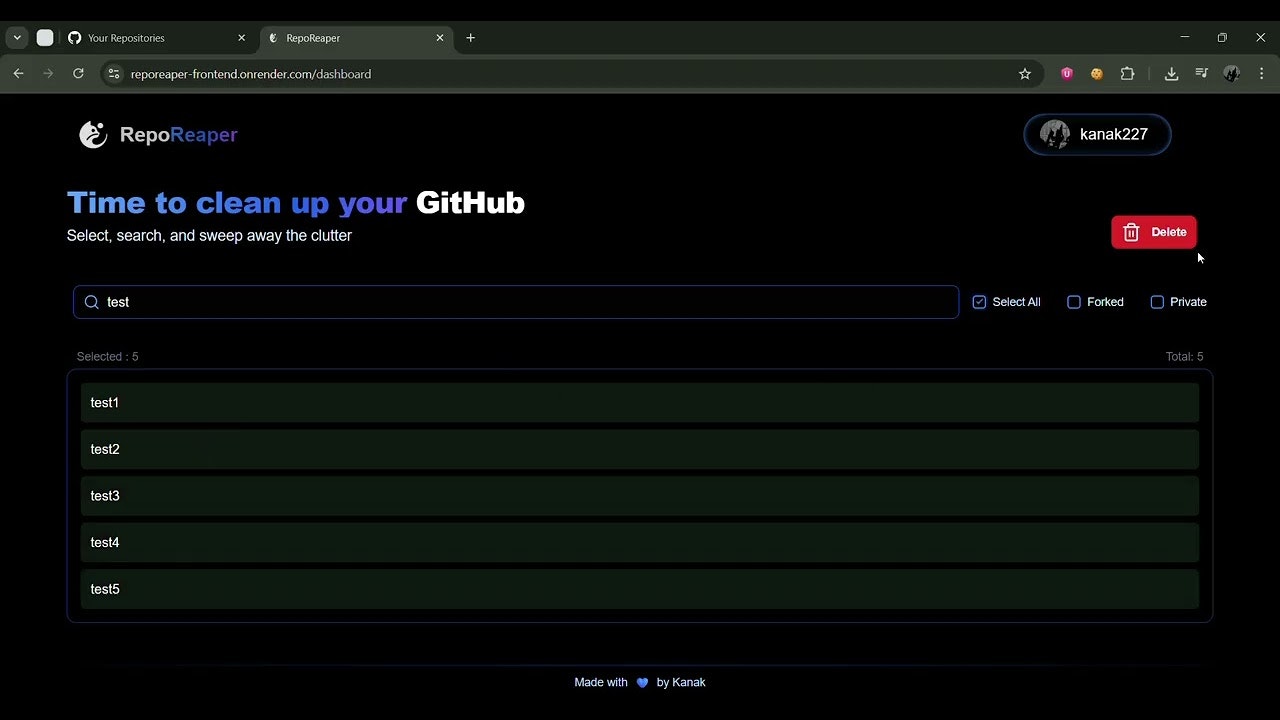Screen dimensions: 1280x720
Task: Switch to the Your Repositories tab
Action: coord(157,38)
